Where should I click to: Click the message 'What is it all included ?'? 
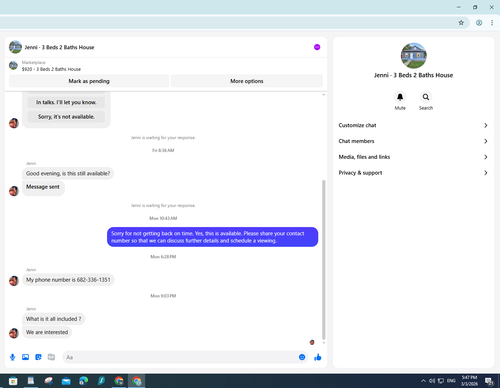[x=54, y=319]
